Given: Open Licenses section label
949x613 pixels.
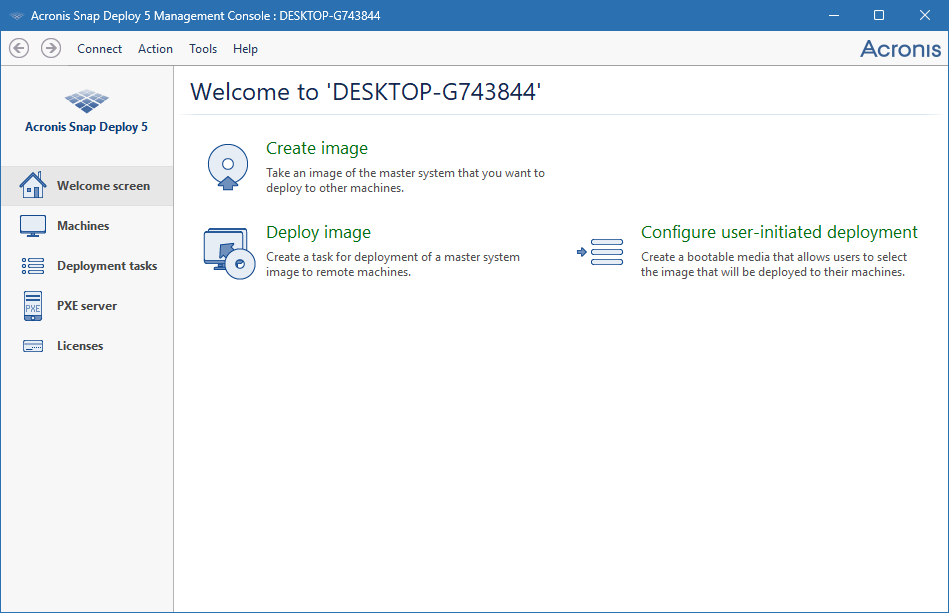Looking at the screenshot, I should coord(80,346).
